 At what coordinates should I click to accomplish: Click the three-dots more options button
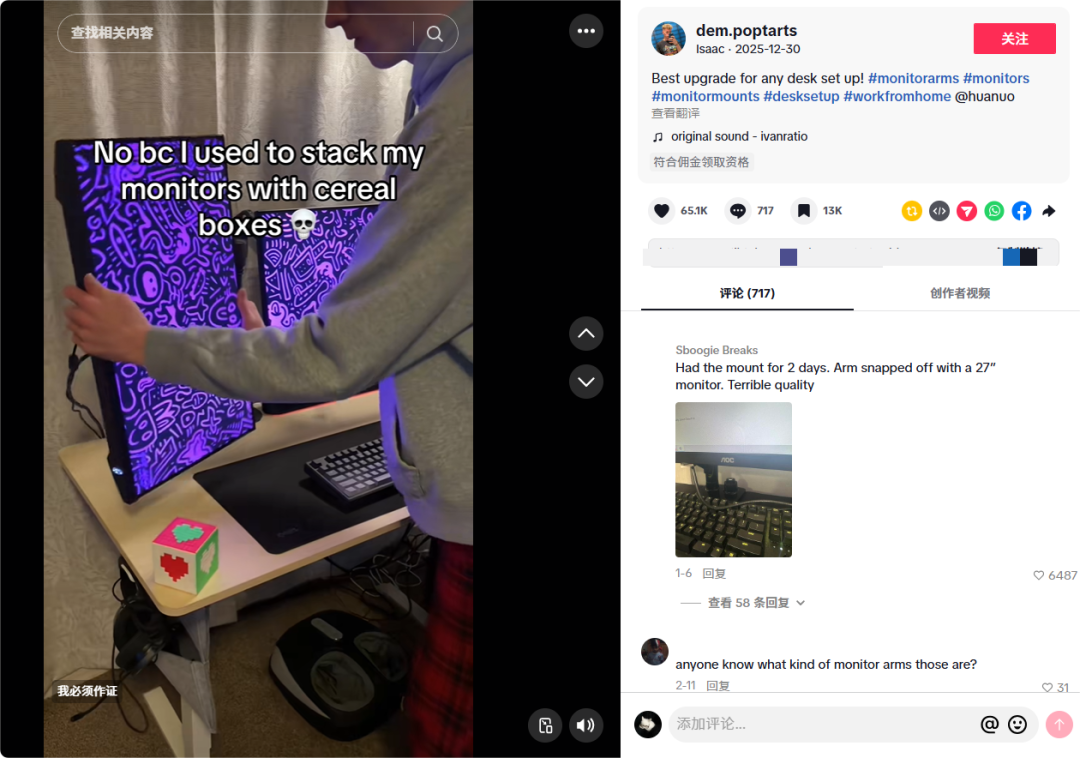click(586, 31)
